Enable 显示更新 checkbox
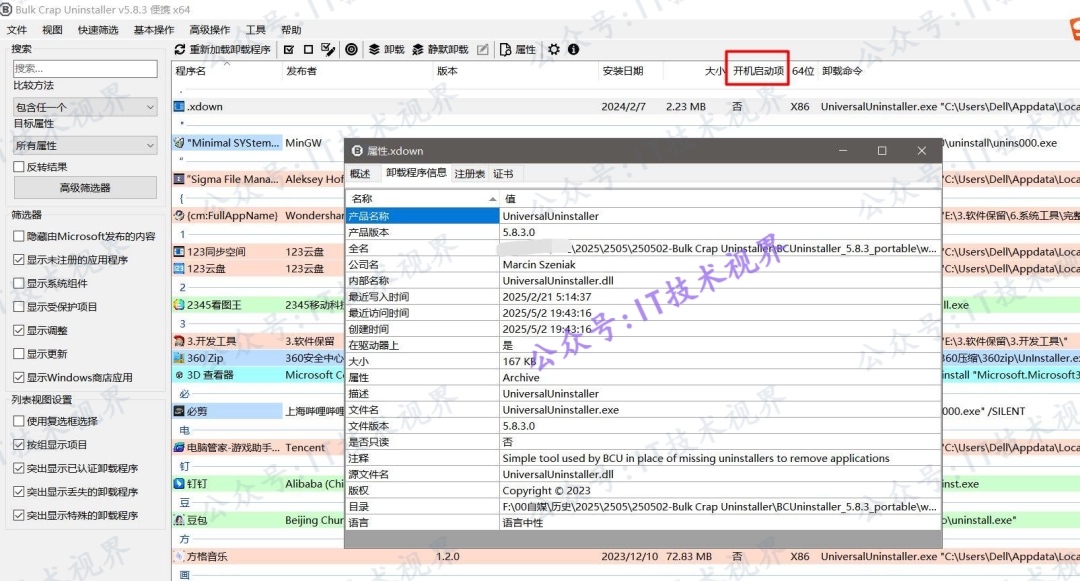 tap(19, 354)
